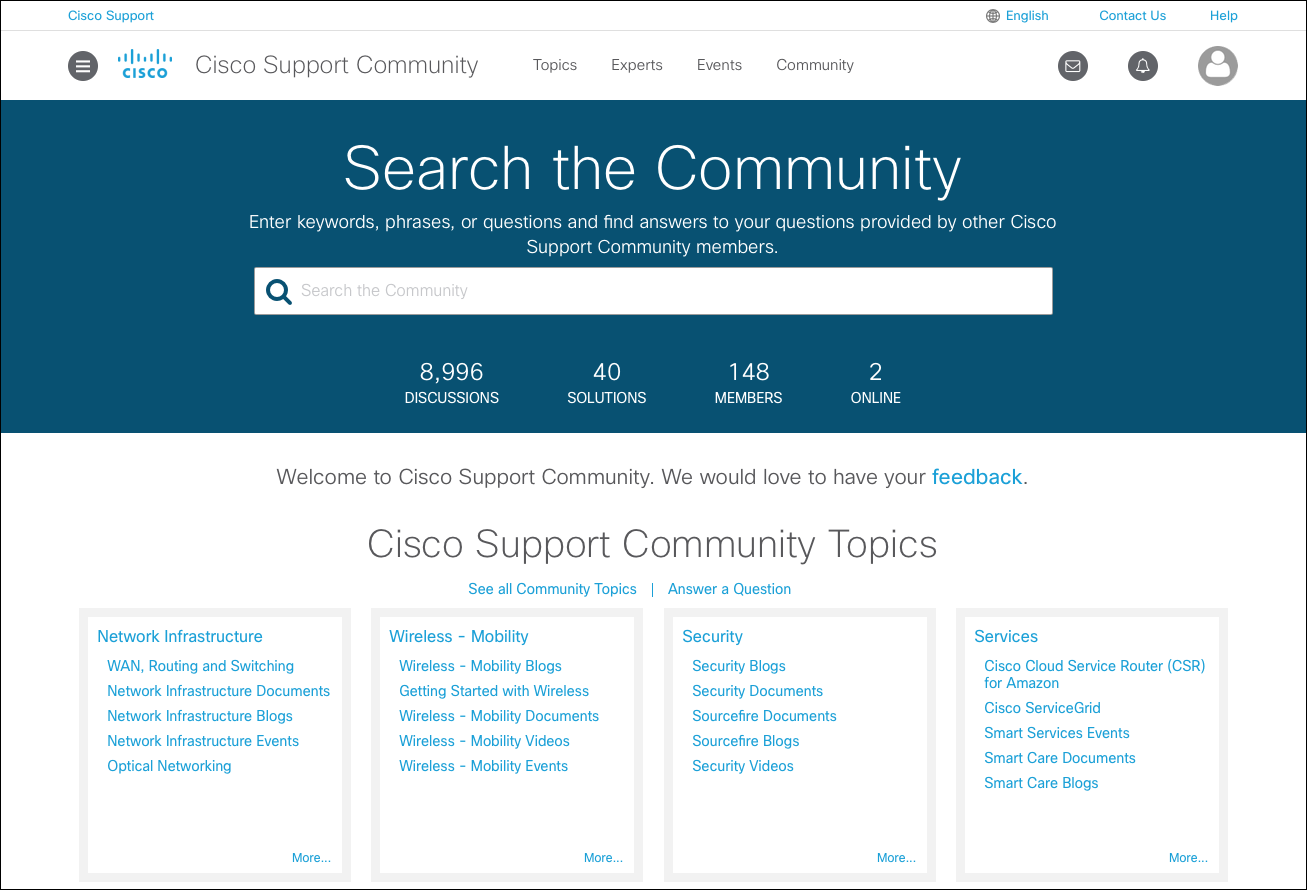
Task: Open the Services heading
Action: coord(1006,636)
